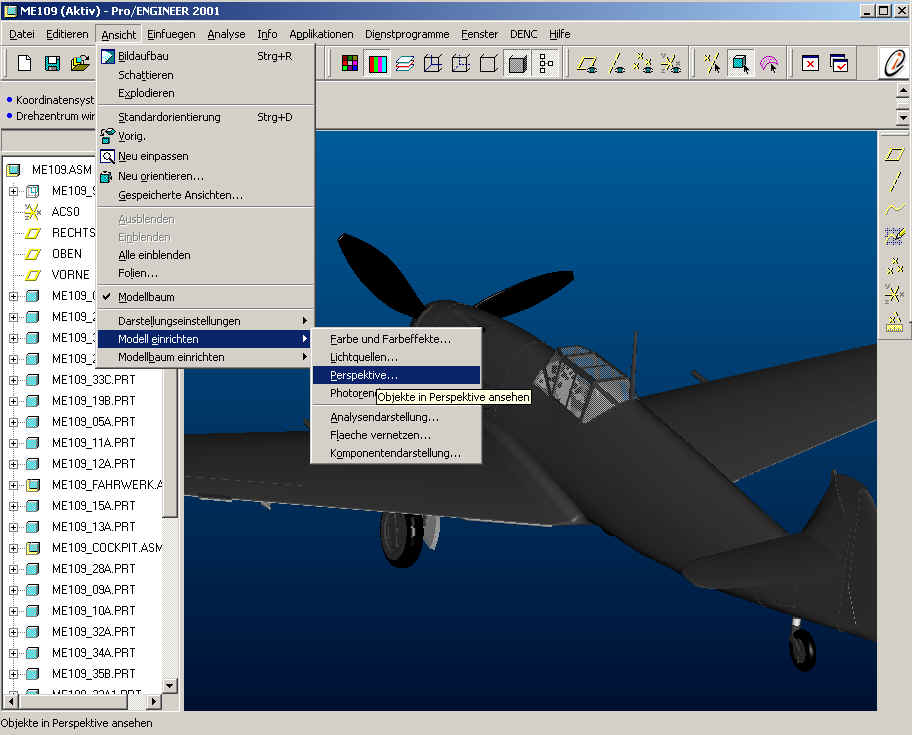Open the Applikationen menu
This screenshot has width=912, height=735.
pos(321,34)
